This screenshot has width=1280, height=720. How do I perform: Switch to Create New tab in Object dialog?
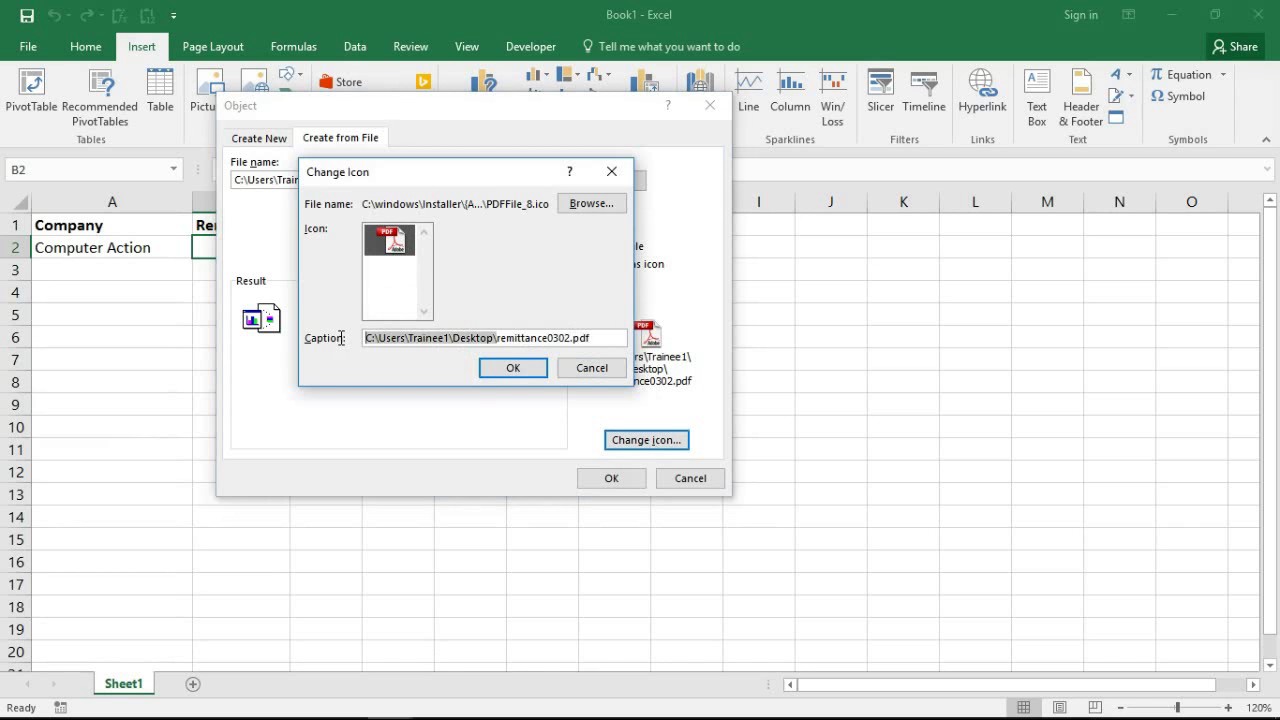click(259, 138)
